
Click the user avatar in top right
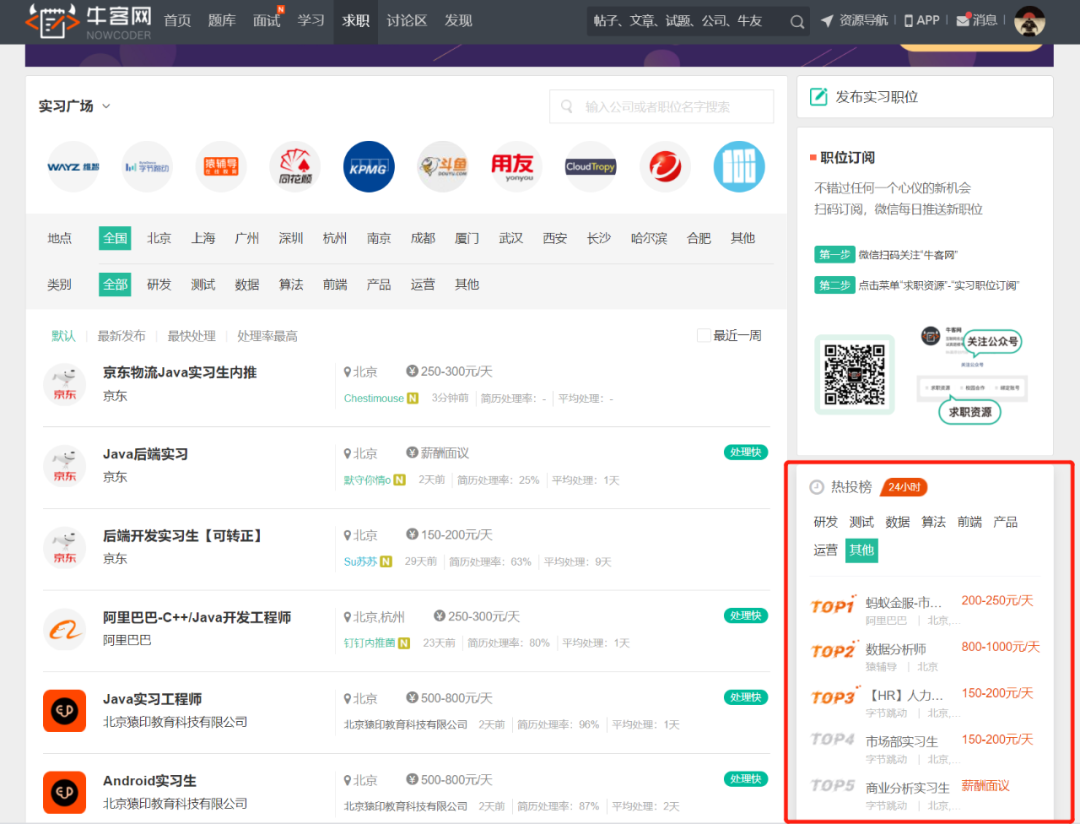[1030, 21]
